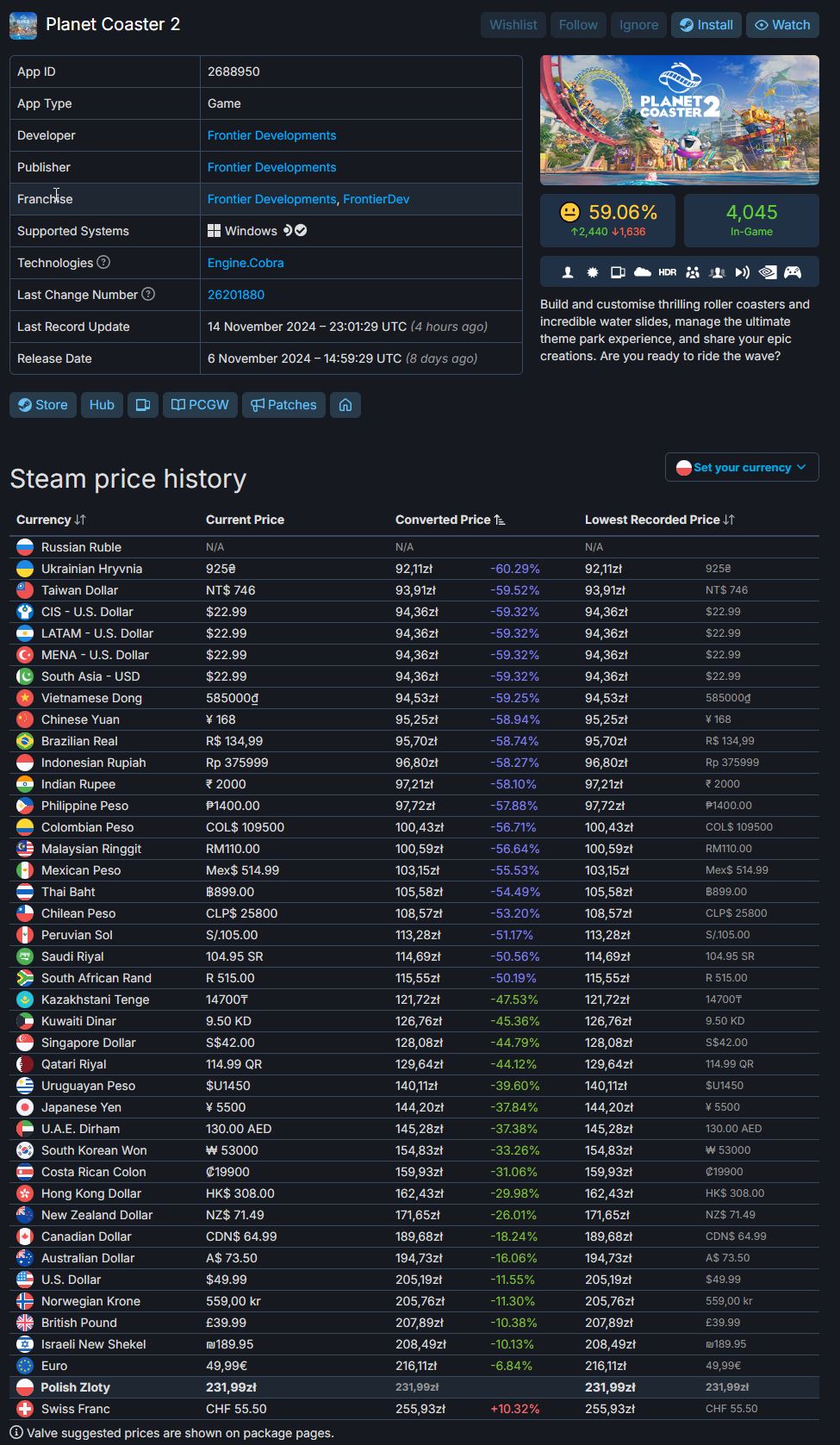Click the sort arrows beside Currency header

[80, 520]
